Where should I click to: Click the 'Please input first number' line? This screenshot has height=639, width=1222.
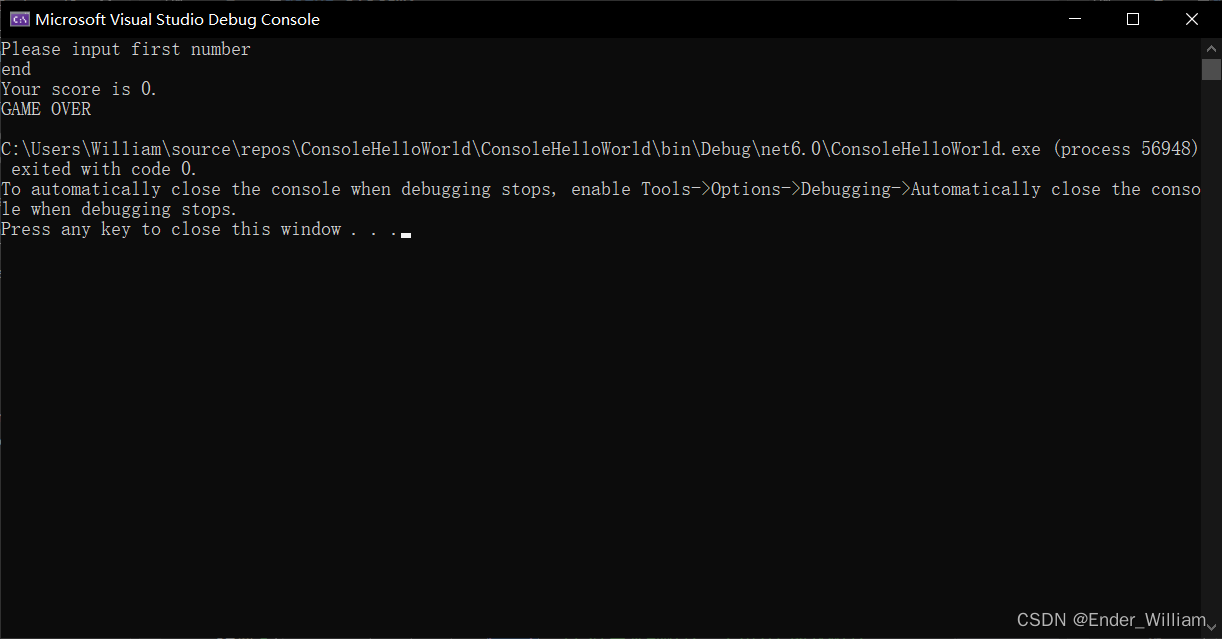[126, 49]
